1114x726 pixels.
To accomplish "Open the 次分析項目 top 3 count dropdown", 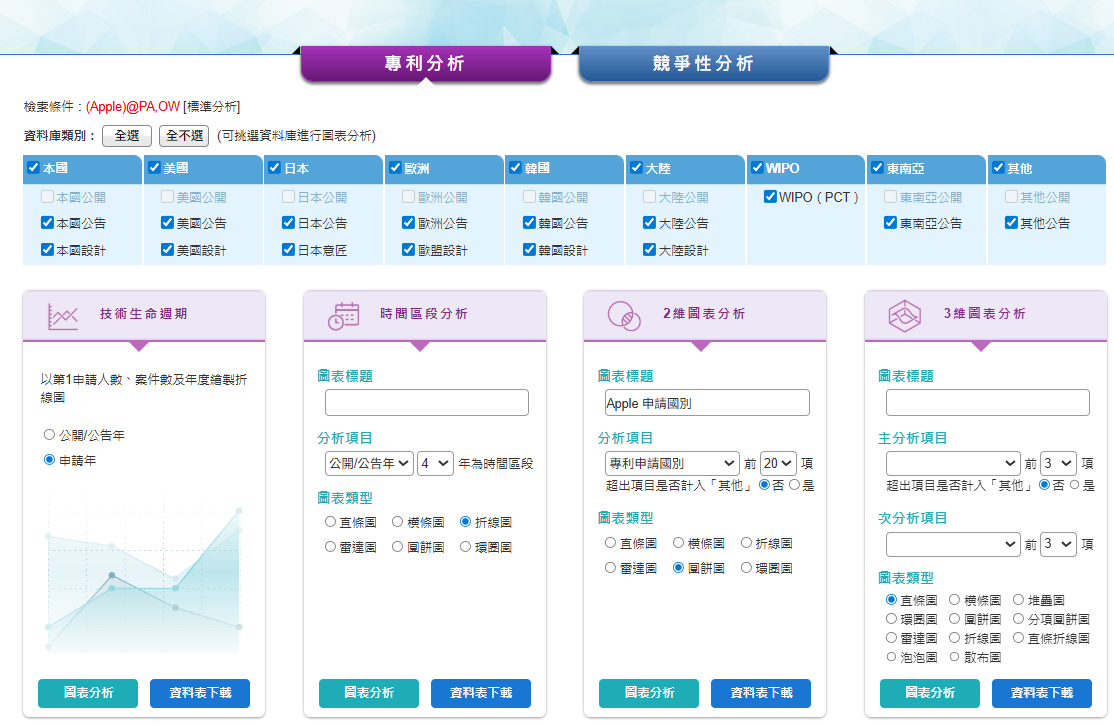I will [1059, 544].
